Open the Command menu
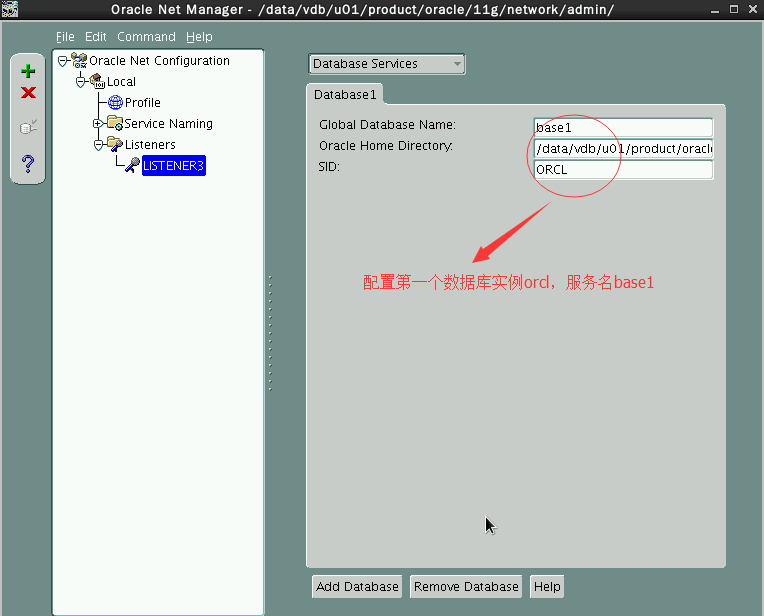Screen dimensions: 764x616 point(146,37)
